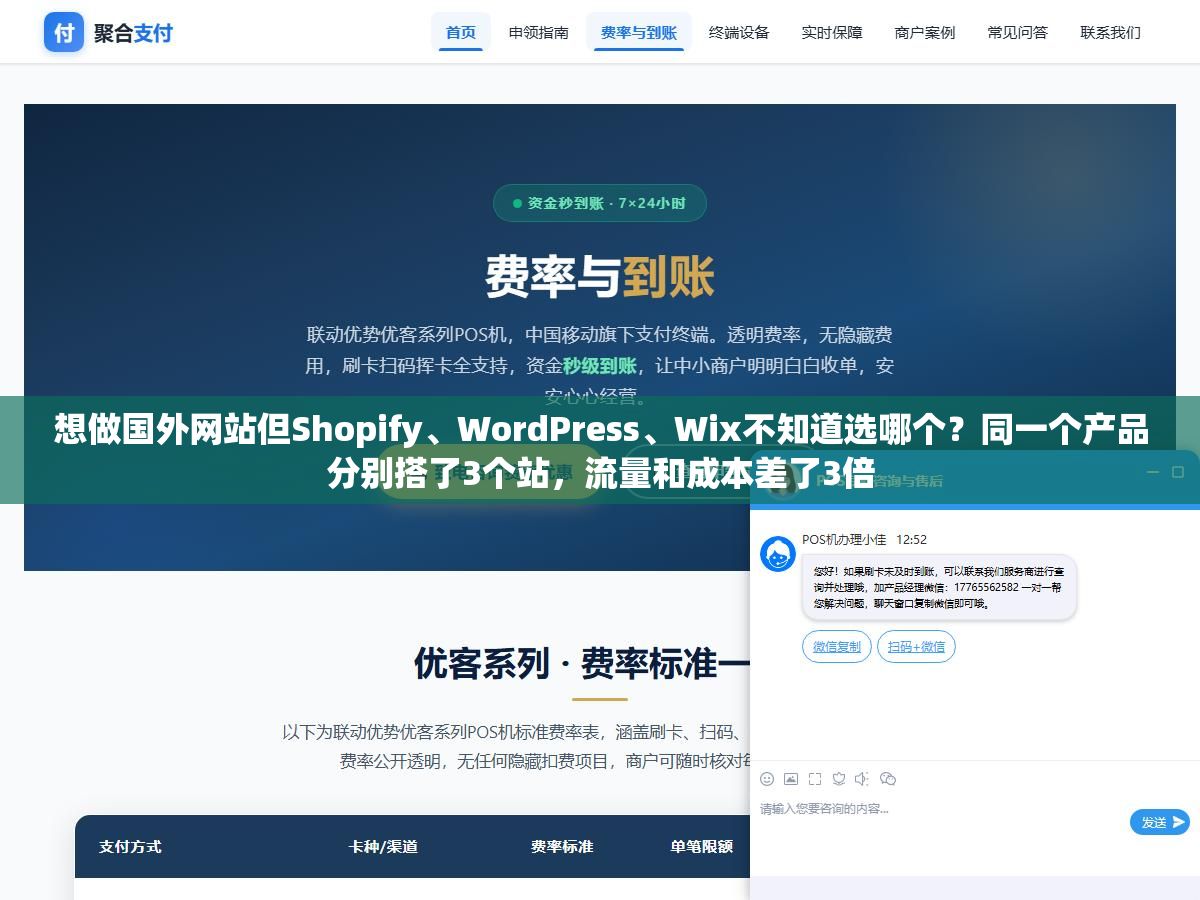This screenshot has height=900, width=1200.
Task: Click the service rating icon in chat
Action: 839,779
